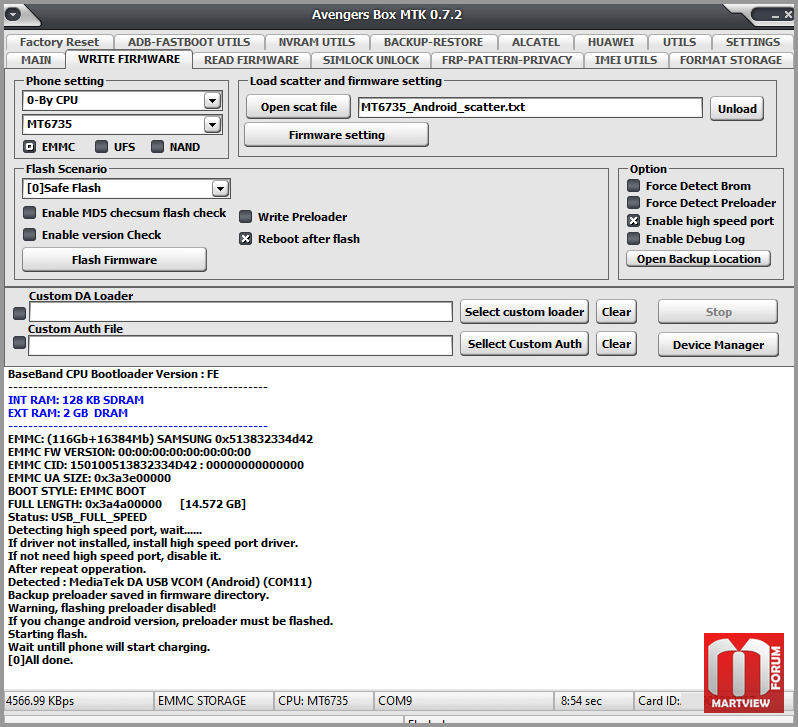Select the UFS storage option
The height and width of the screenshot is (727, 798).
click(101, 147)
